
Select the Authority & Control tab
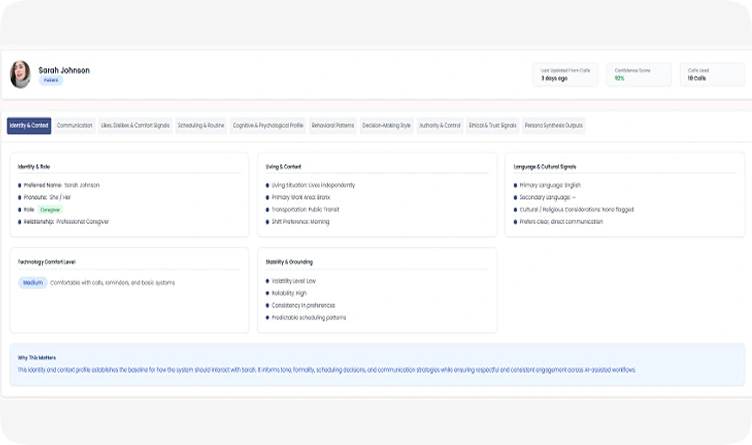pyautogui.click(x=440, y=126)
